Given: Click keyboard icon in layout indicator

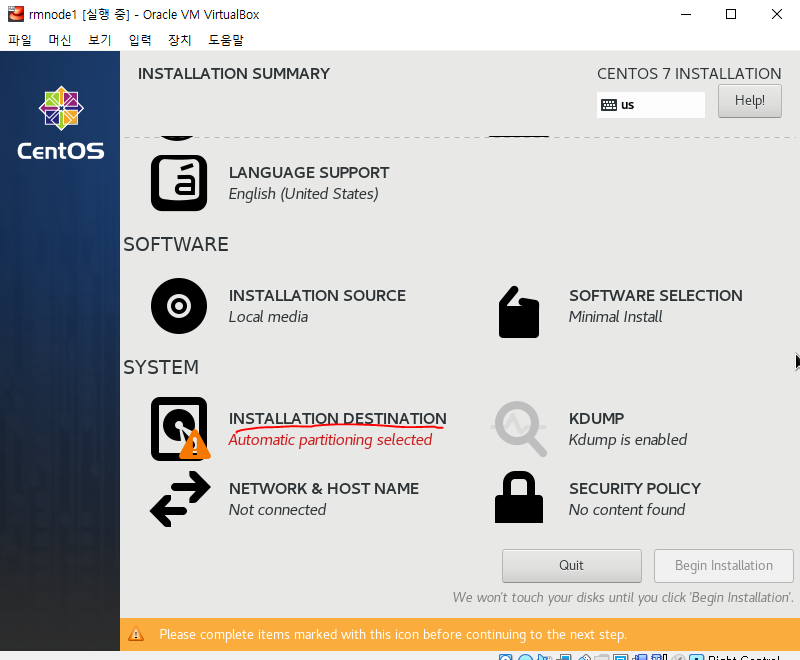Looking at the screenshot, I should 609,105.
